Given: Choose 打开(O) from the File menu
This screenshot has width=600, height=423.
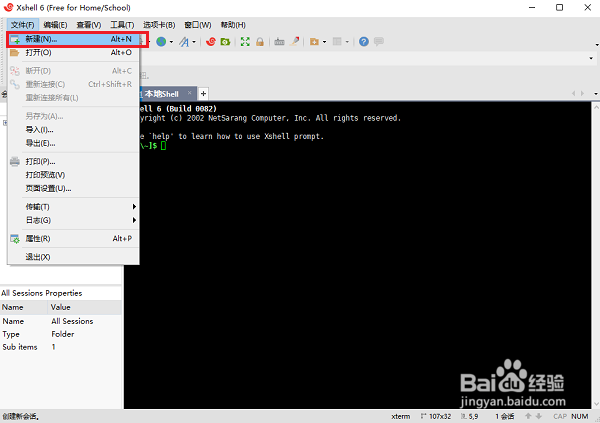Looking at the screenshot, I should (x=73, y=52).
